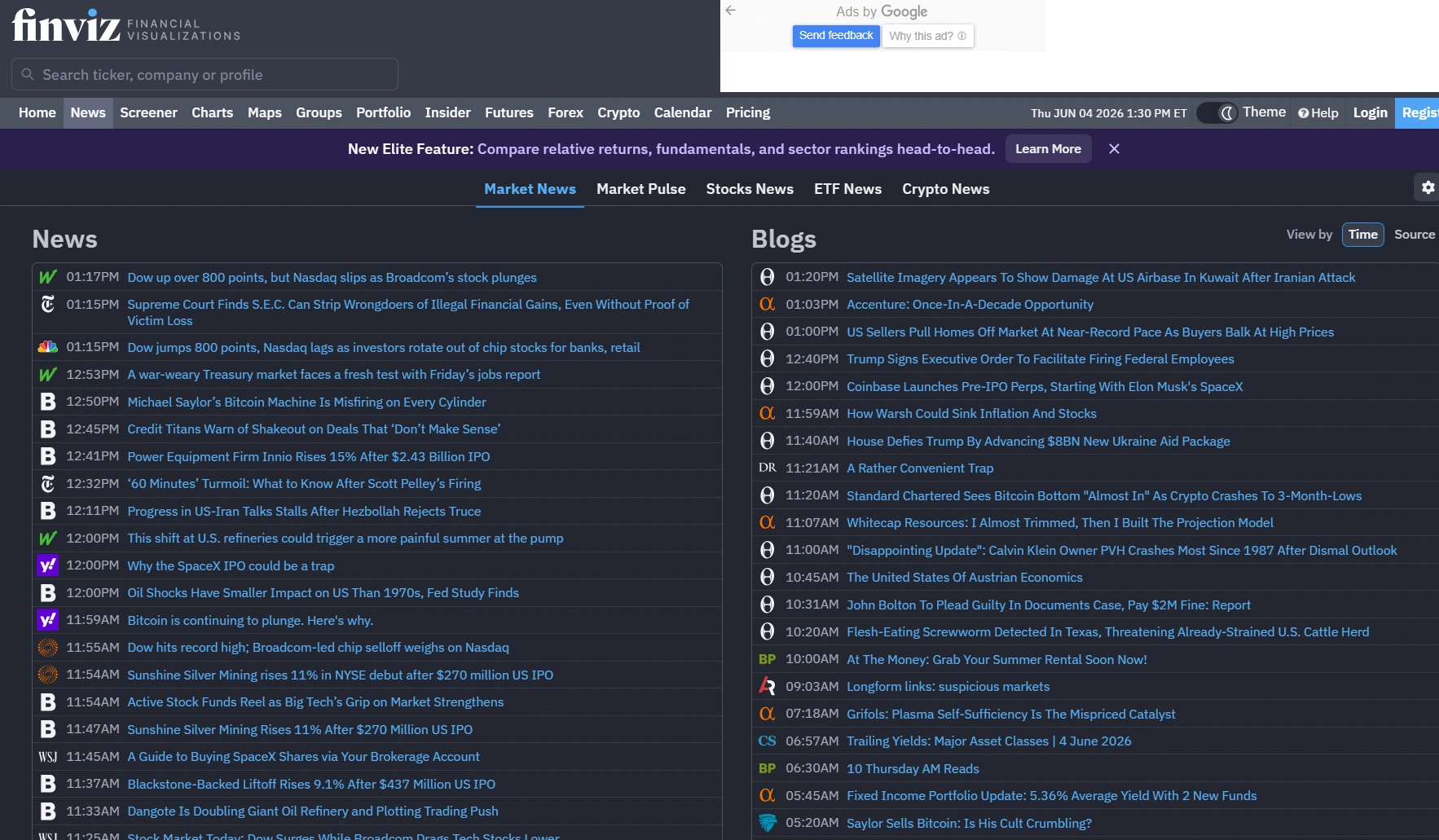Viewport: 1439px width, 840px height.
Task: Go back using ad arrow icon
Action: 731,11
